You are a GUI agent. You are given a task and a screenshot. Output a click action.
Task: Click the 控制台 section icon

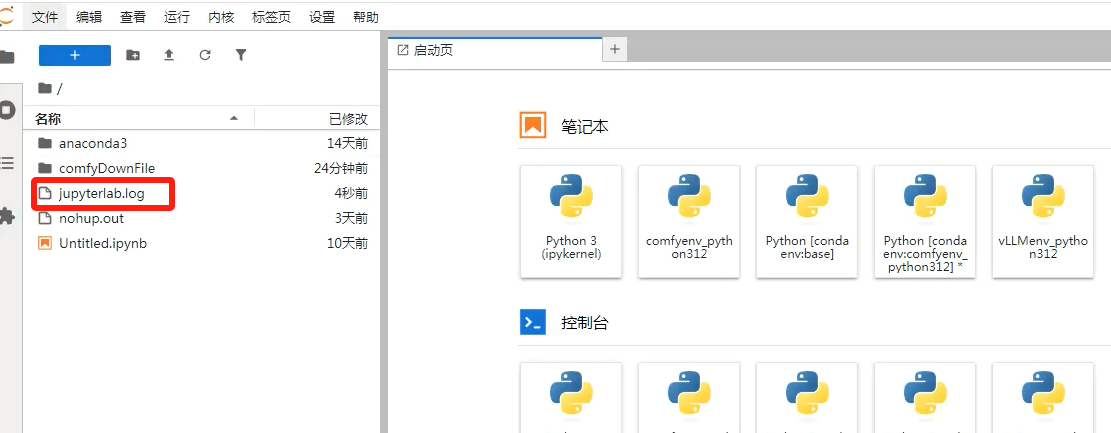(533, 322)
